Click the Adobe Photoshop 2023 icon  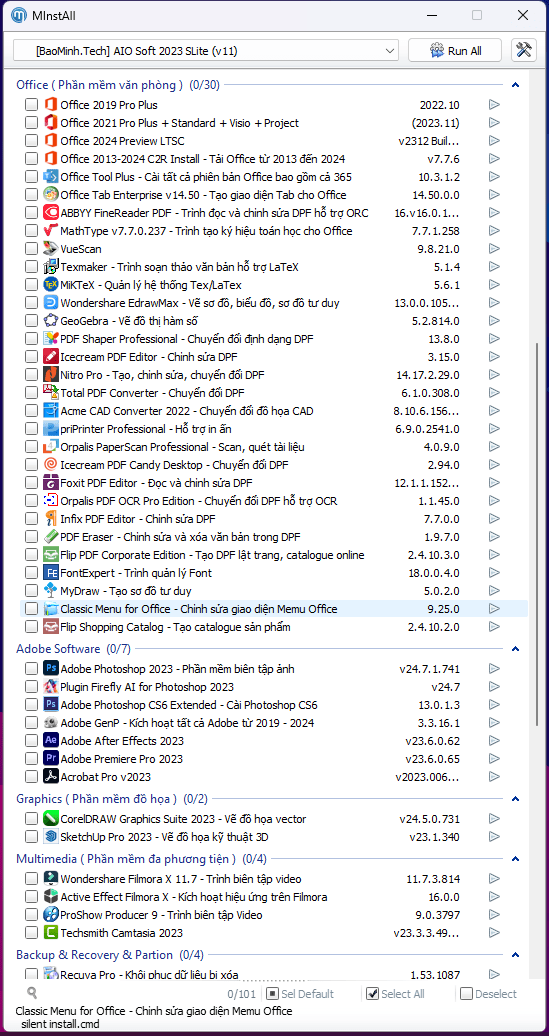coord(51,669)
